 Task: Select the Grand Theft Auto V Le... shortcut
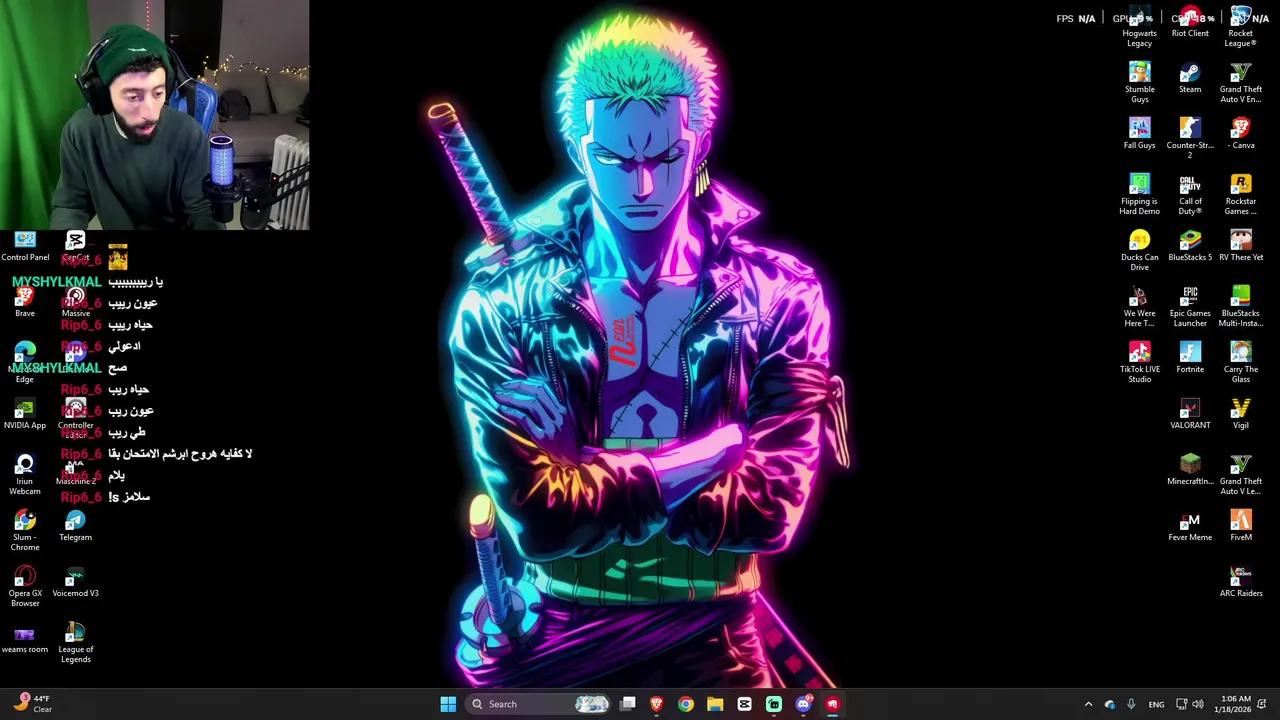pos(1240,475)
